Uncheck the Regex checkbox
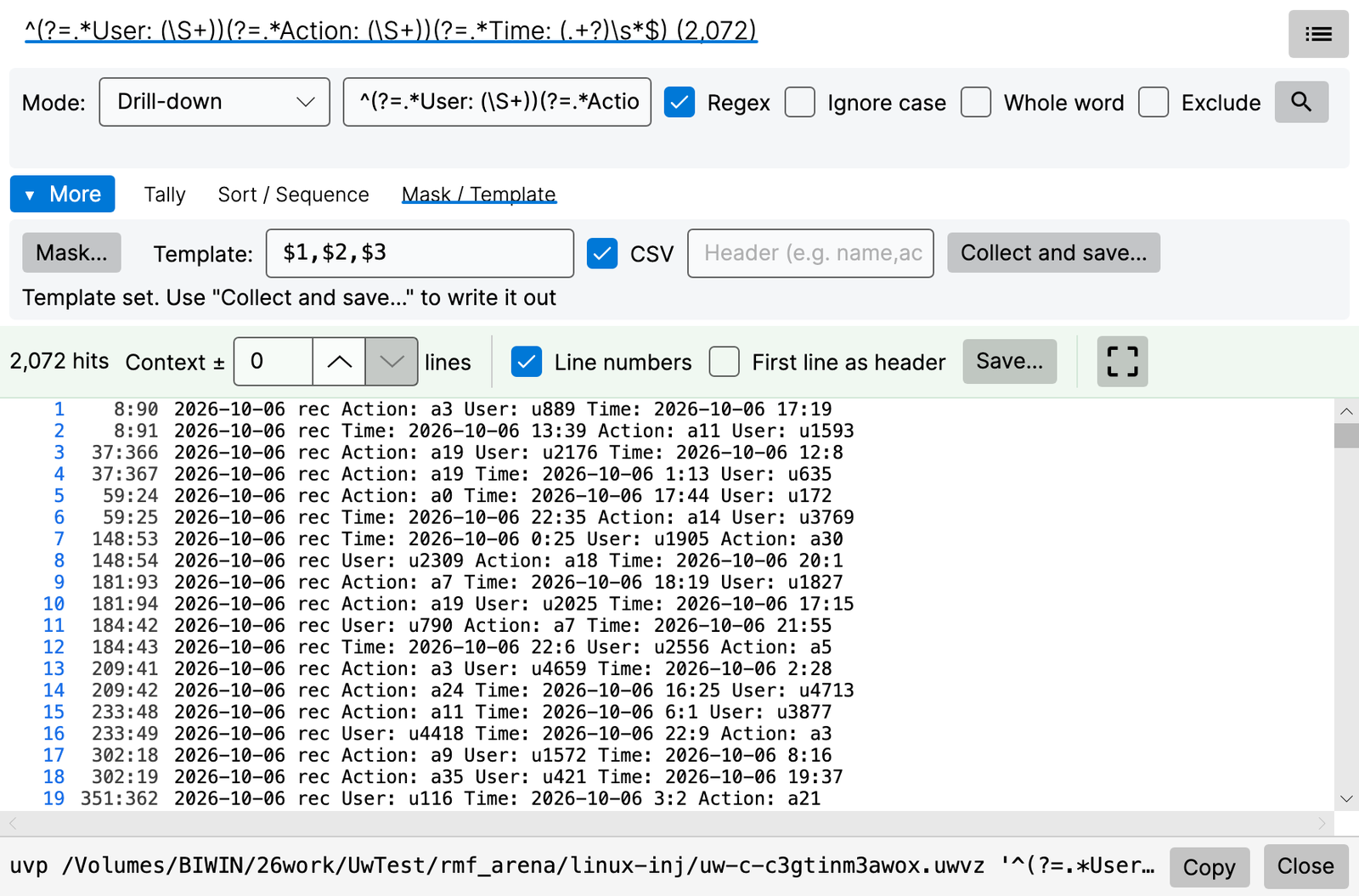The image size is (1359, 896). (x=679, y=102)
